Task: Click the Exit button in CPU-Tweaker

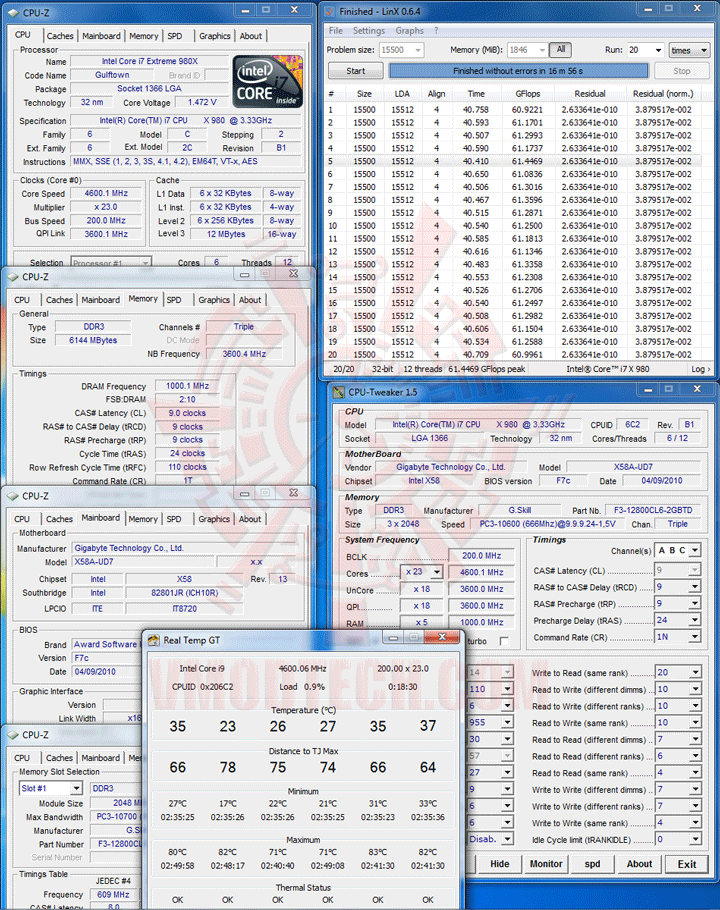Action: (x=687, y=864)
